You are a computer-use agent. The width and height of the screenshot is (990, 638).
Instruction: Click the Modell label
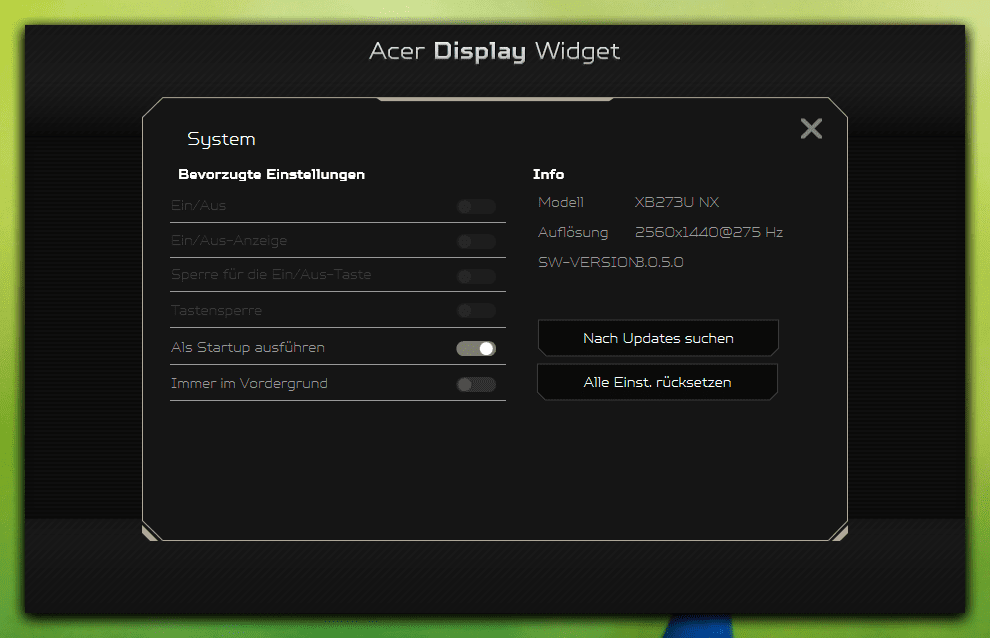click(x=561, y=202)
